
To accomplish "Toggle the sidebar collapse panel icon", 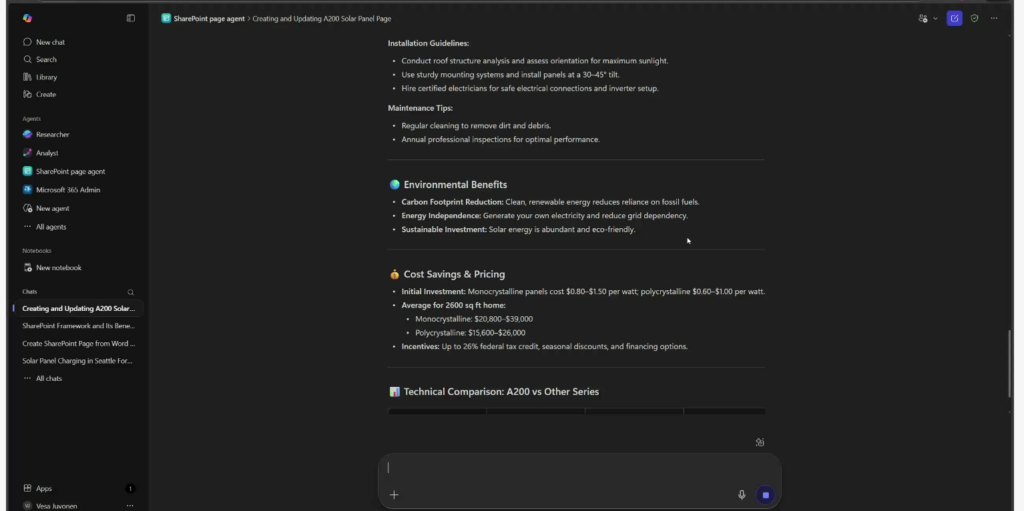I will tap(130, 18).
